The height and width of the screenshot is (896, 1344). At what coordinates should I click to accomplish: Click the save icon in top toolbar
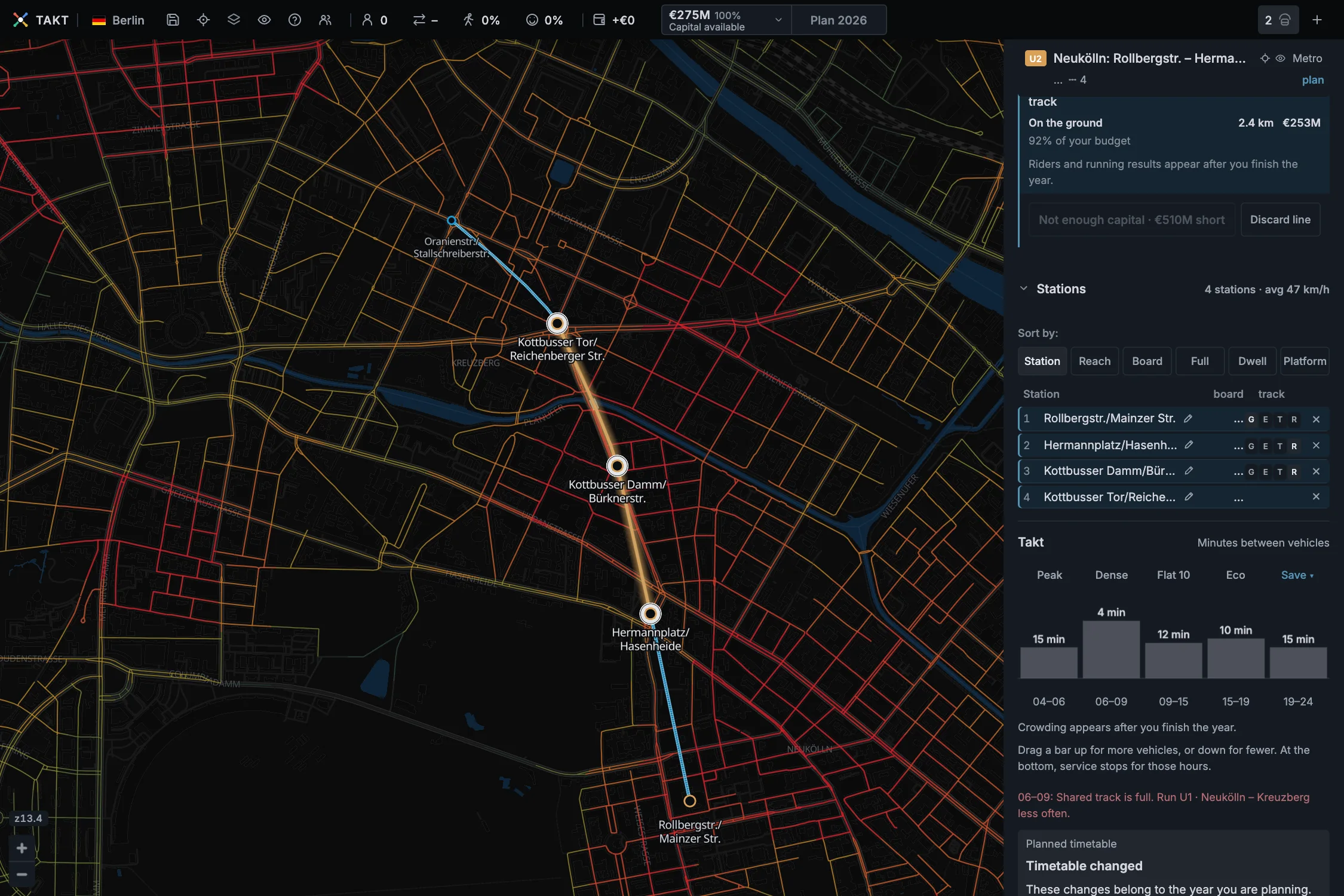(173, 20)
